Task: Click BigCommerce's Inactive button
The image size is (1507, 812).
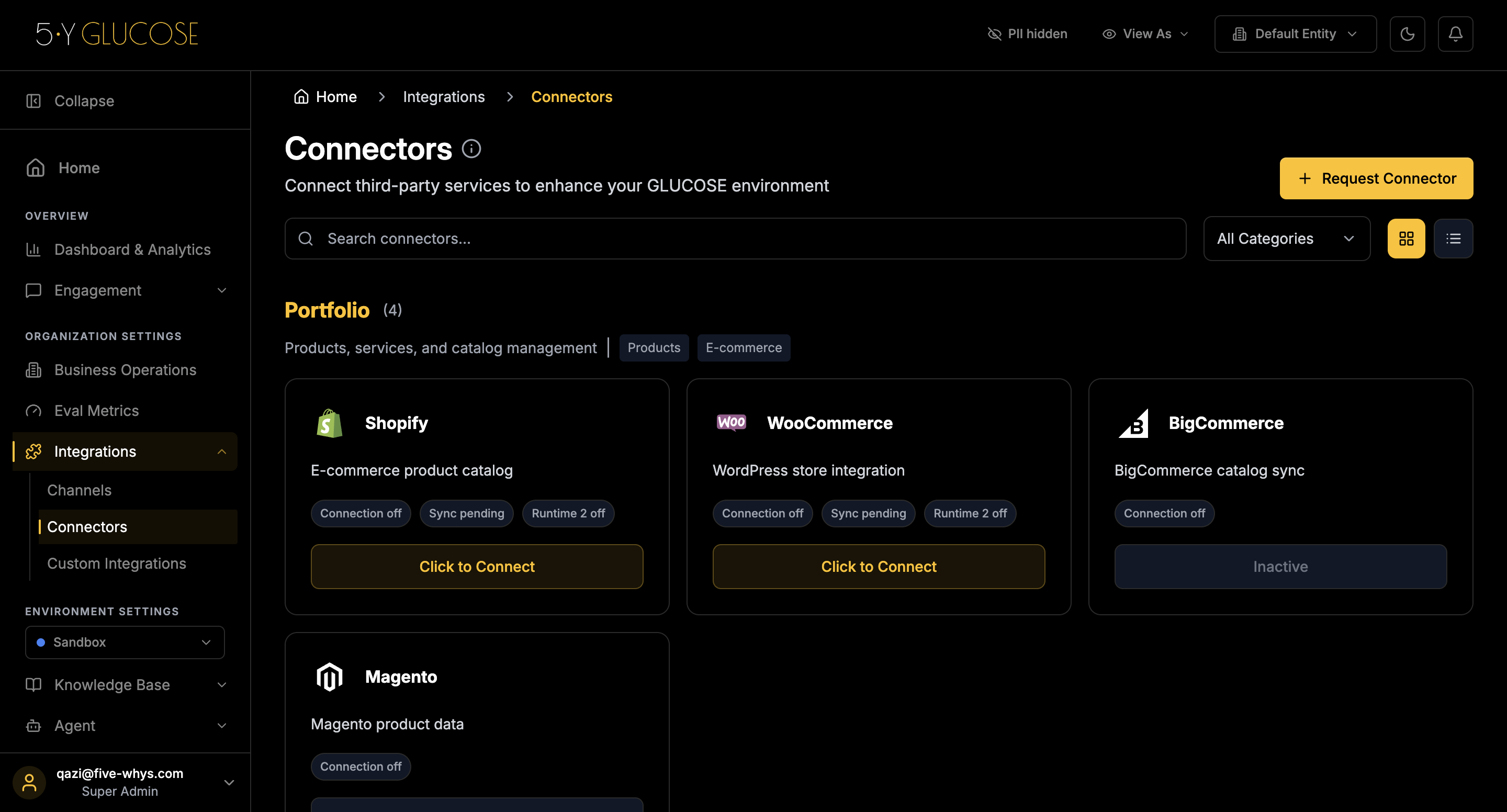Action: click(x=1280, y=566)
